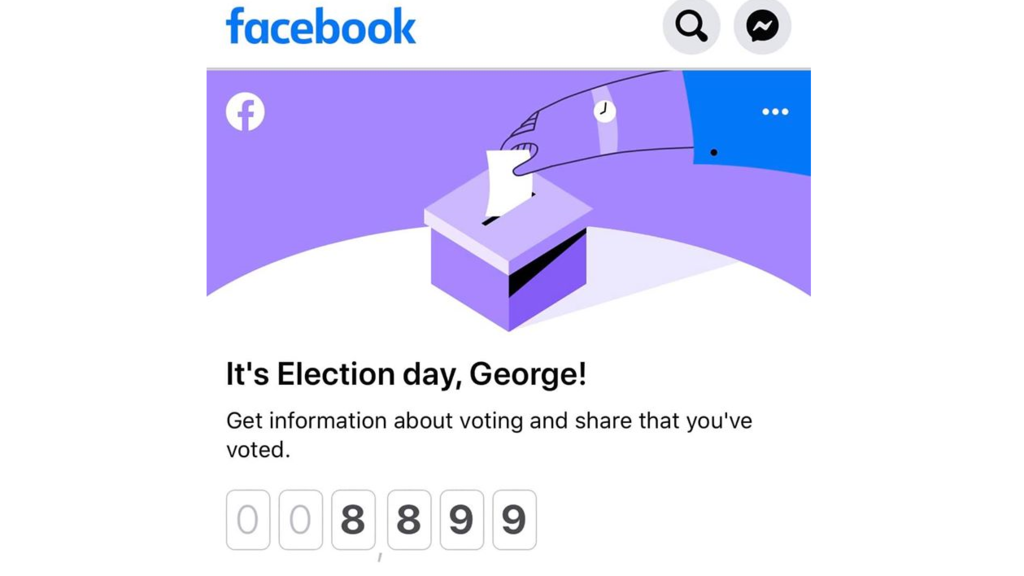Open the search magnifier icon
This screenshot has height=576, width=1024.
(691, 26)
